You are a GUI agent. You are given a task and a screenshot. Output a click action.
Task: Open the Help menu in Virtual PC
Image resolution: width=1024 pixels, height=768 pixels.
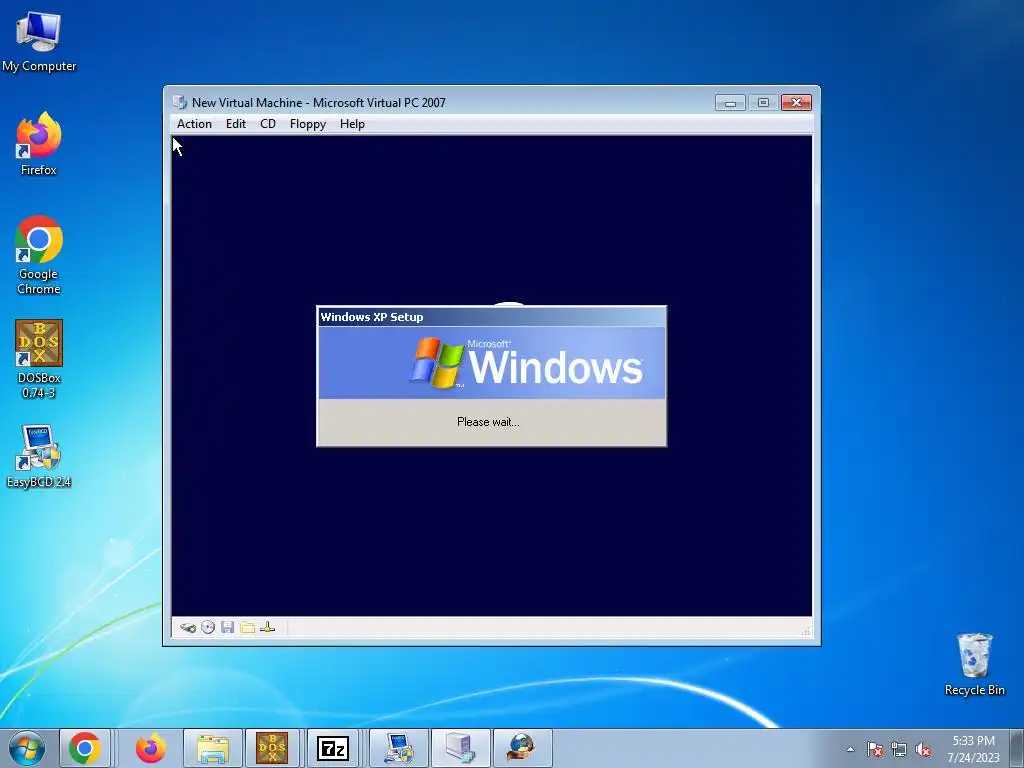pyautogui.click(x=352, y=123)
